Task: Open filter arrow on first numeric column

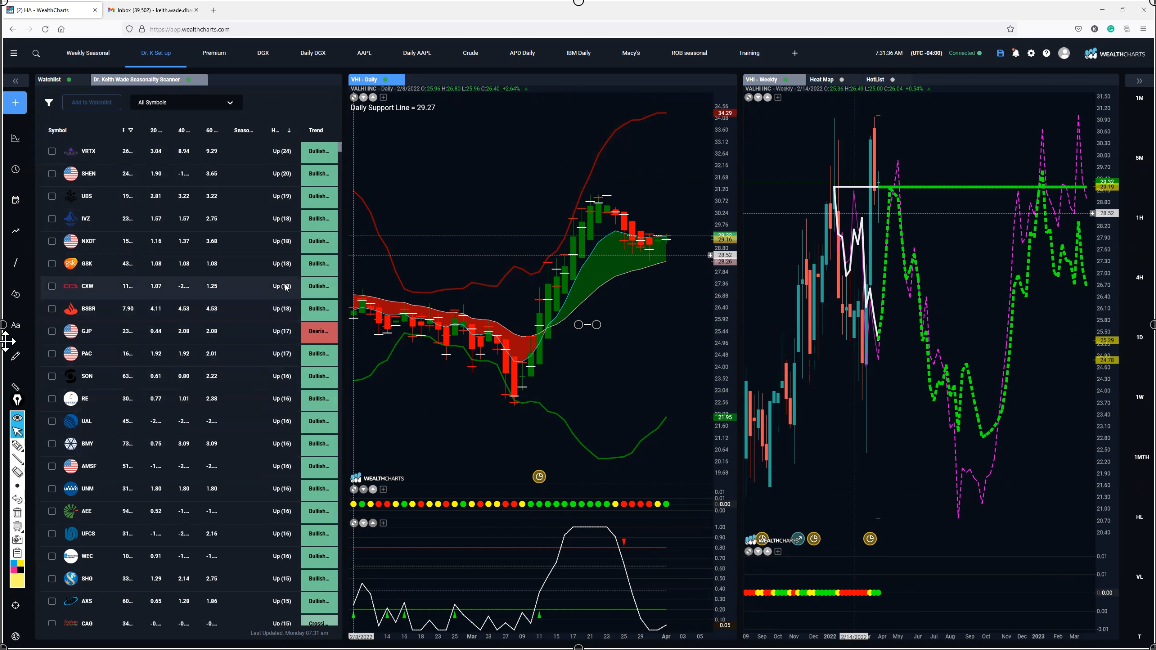Action: (130, 130)
